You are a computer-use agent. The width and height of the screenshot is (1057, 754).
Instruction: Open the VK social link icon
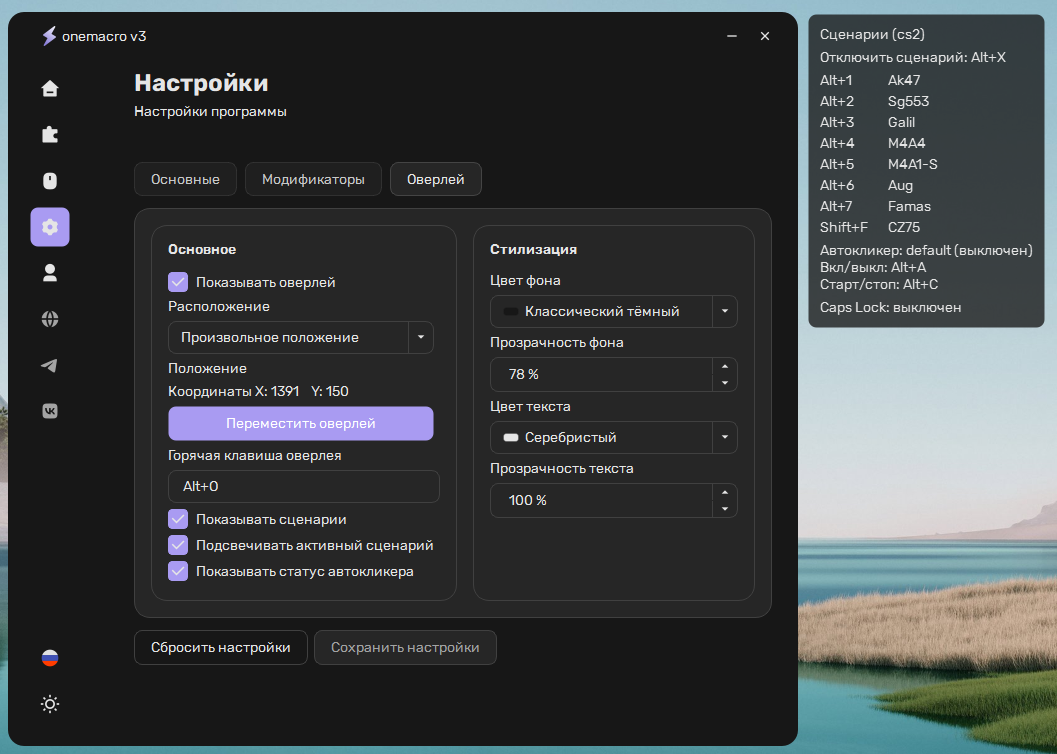click(50, 411)
